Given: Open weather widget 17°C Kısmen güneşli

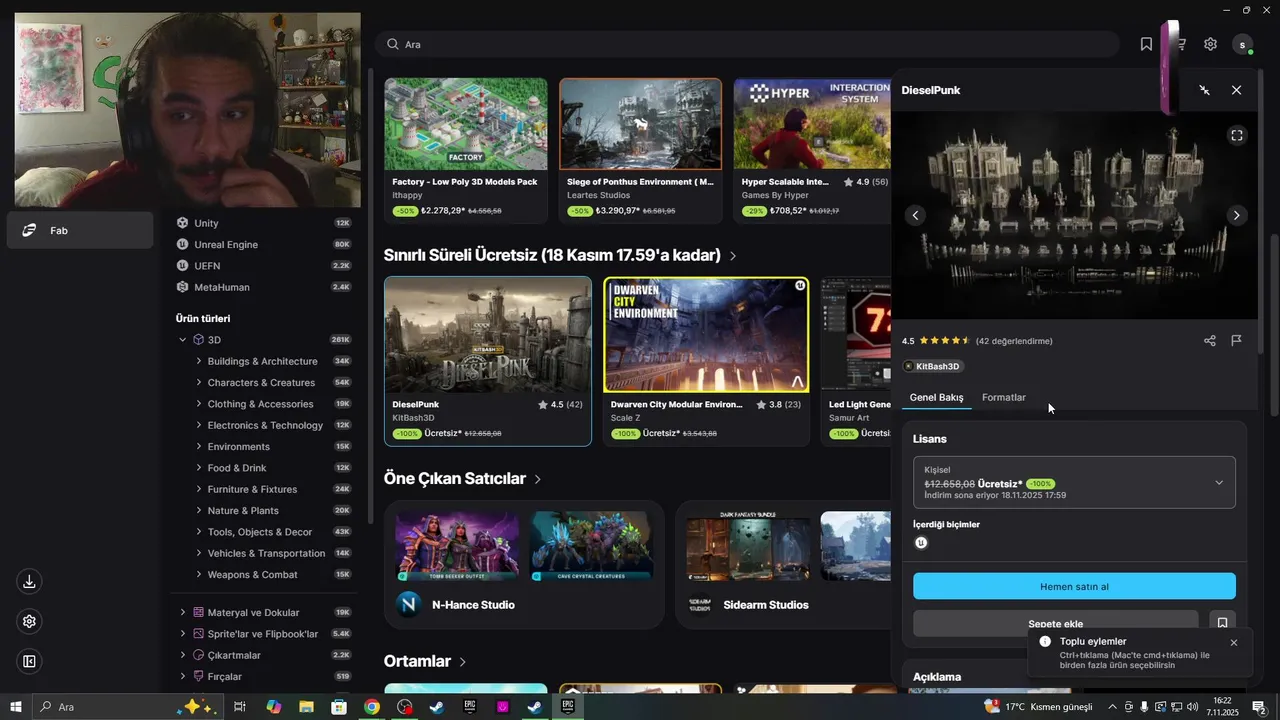Looking at the screenshot, I should click(x=1039, y=707).
